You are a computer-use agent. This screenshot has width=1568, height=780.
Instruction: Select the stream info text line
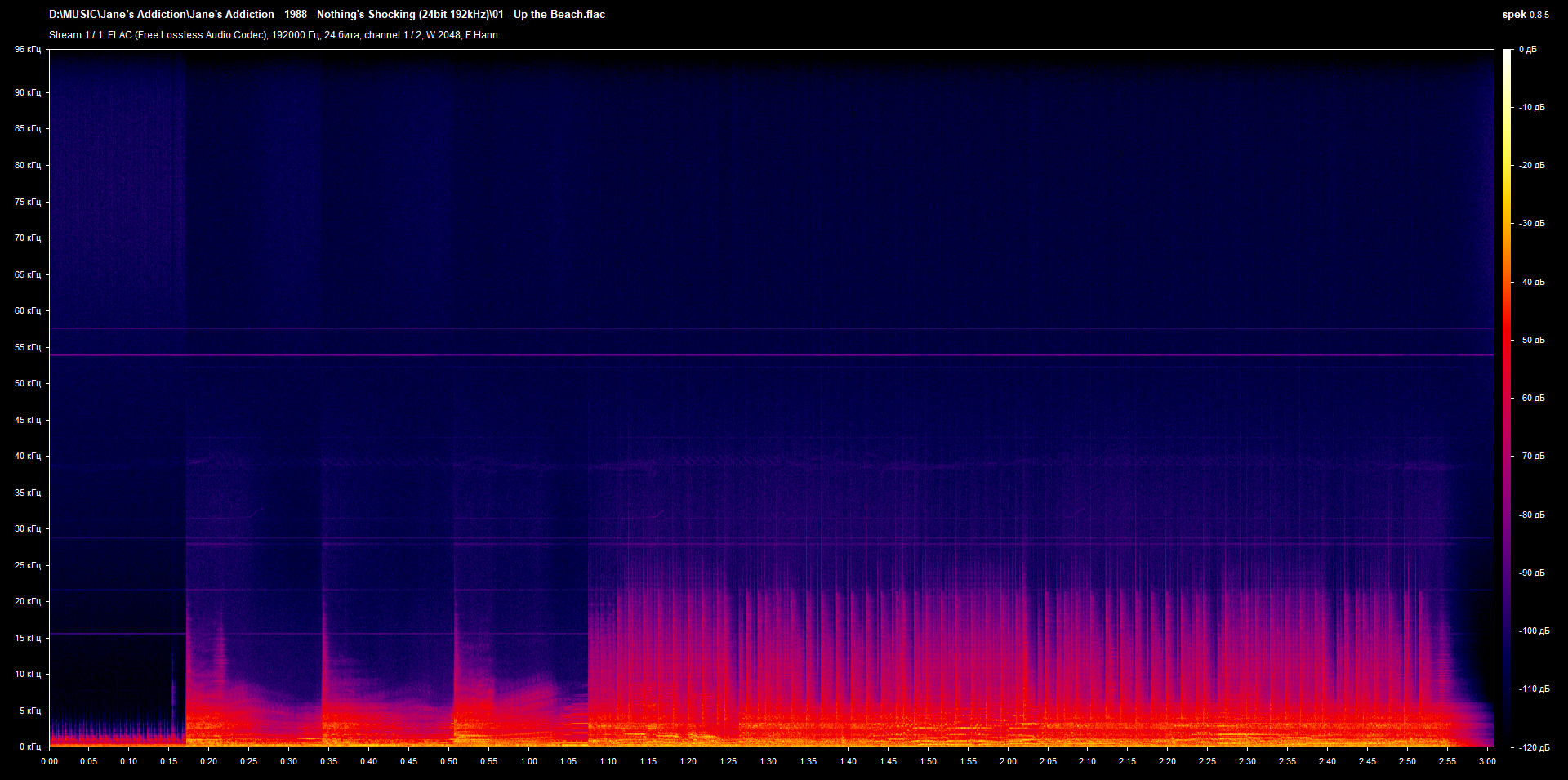pyautogui.click(x=273, y=35)
